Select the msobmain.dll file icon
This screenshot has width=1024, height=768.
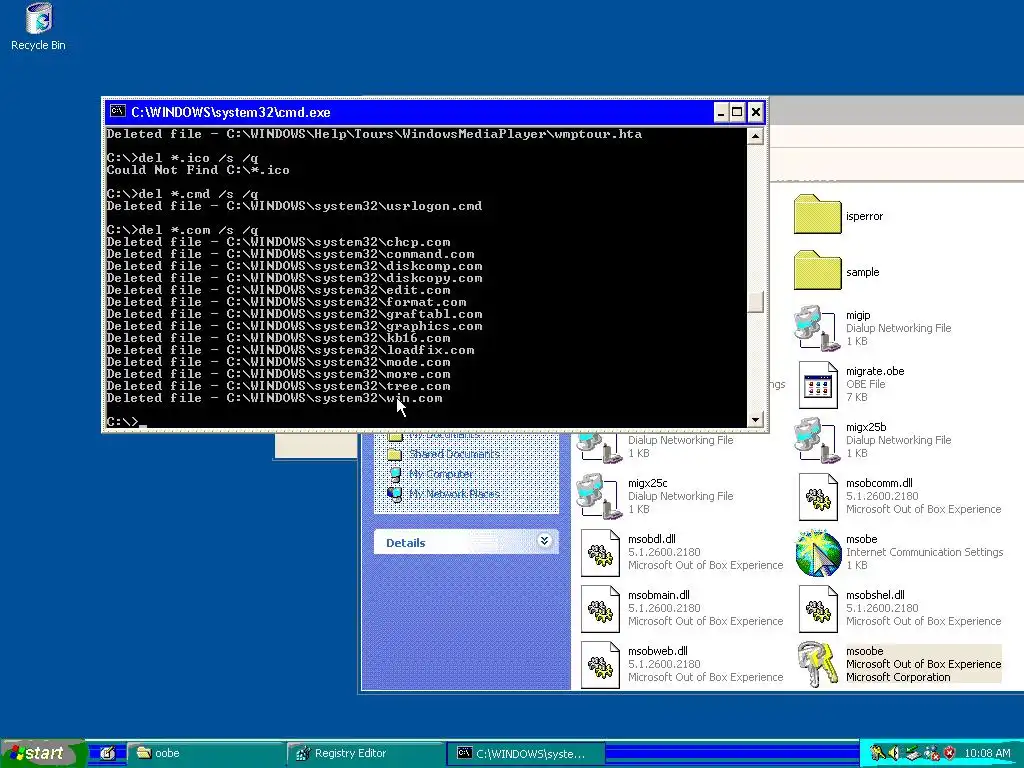tap(600, 609)
